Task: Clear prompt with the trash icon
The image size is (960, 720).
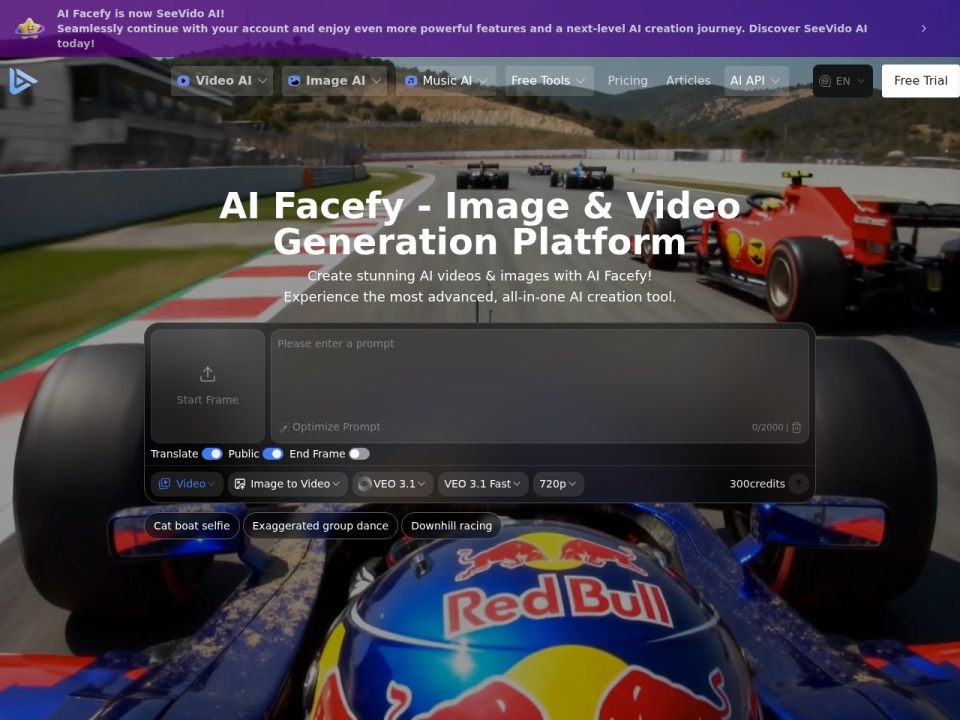Action: [x=796, y=427]
